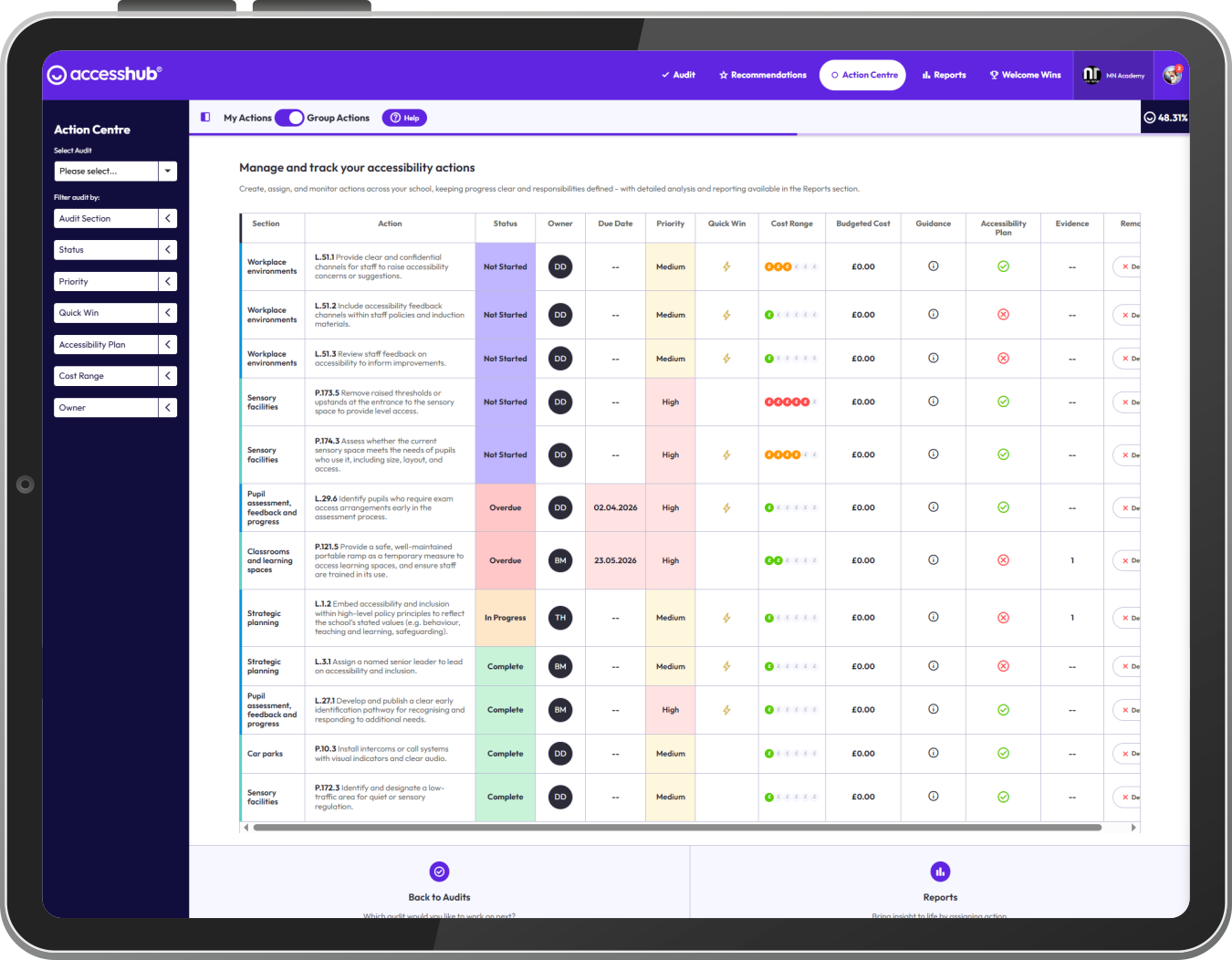Open the user profile avatar
Image resolution: width=1232 pixels, height=960 pixels.
click(1173, 75)
